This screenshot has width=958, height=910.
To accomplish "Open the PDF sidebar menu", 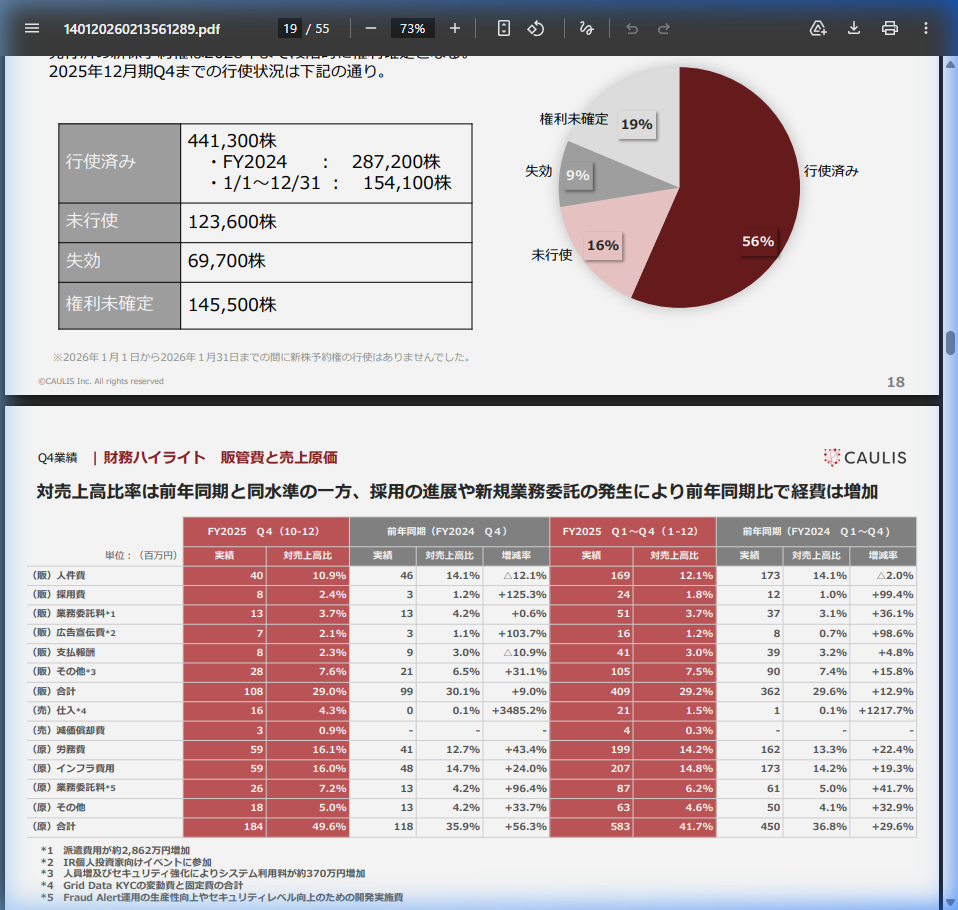I will (32, 28).
